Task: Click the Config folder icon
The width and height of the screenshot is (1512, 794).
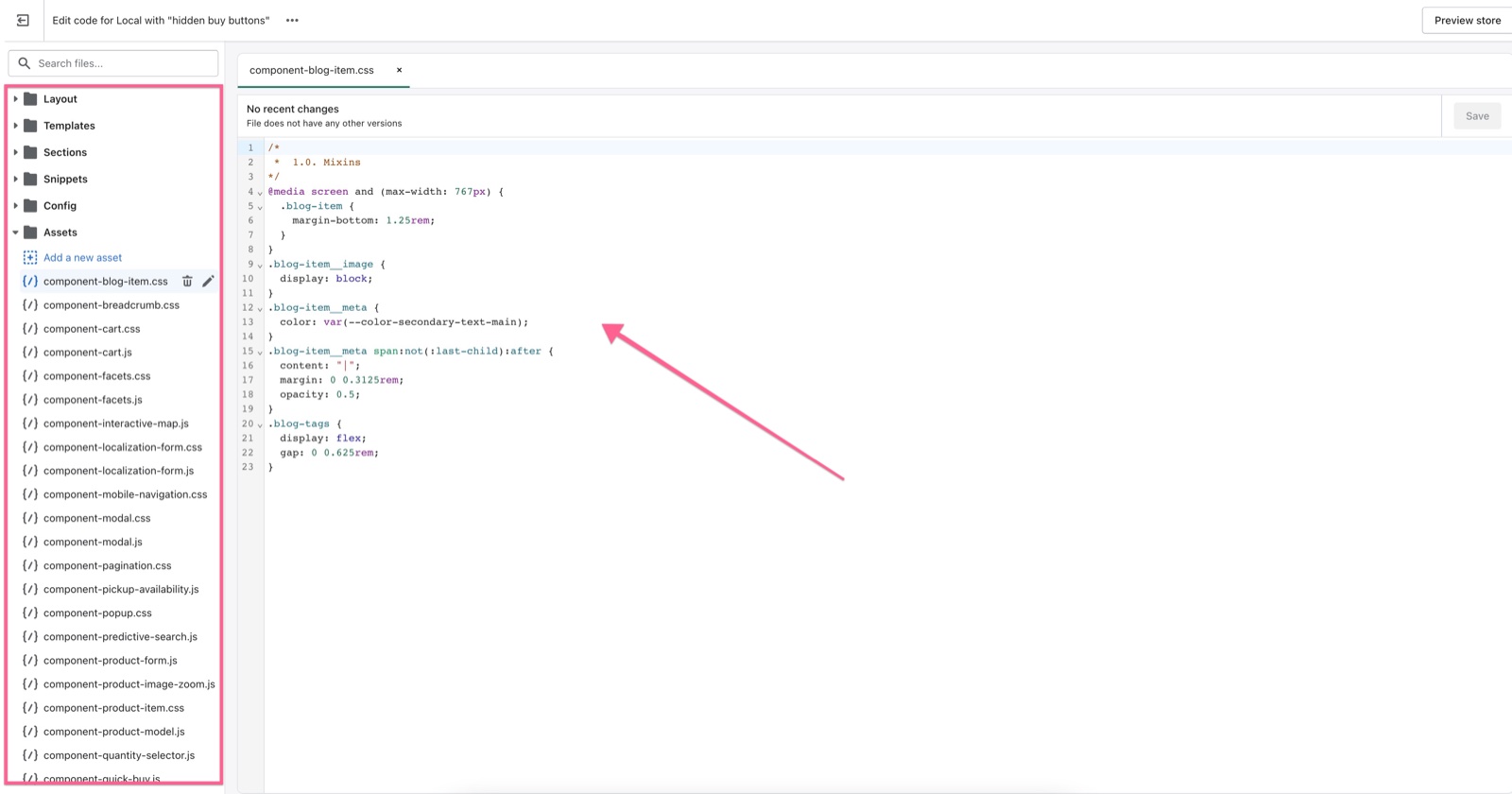Action: (30, 205)
